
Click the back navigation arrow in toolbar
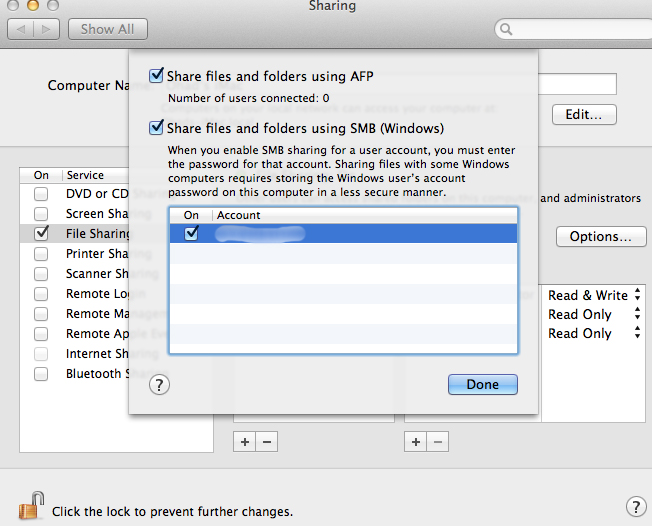coord(20,29)
